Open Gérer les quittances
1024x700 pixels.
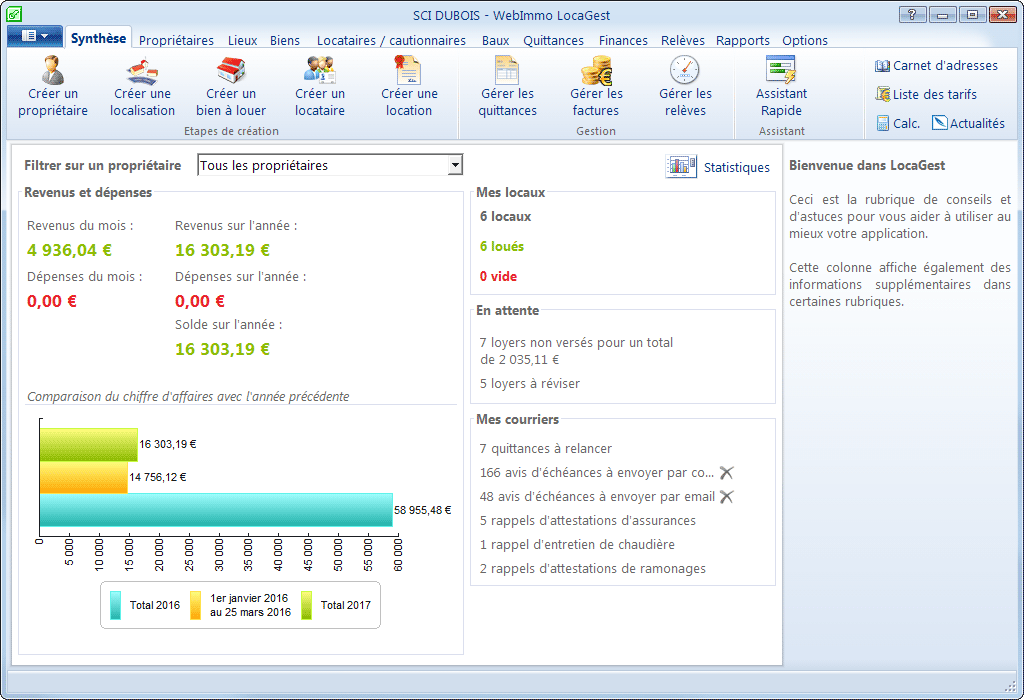click(x=507, y=72)
